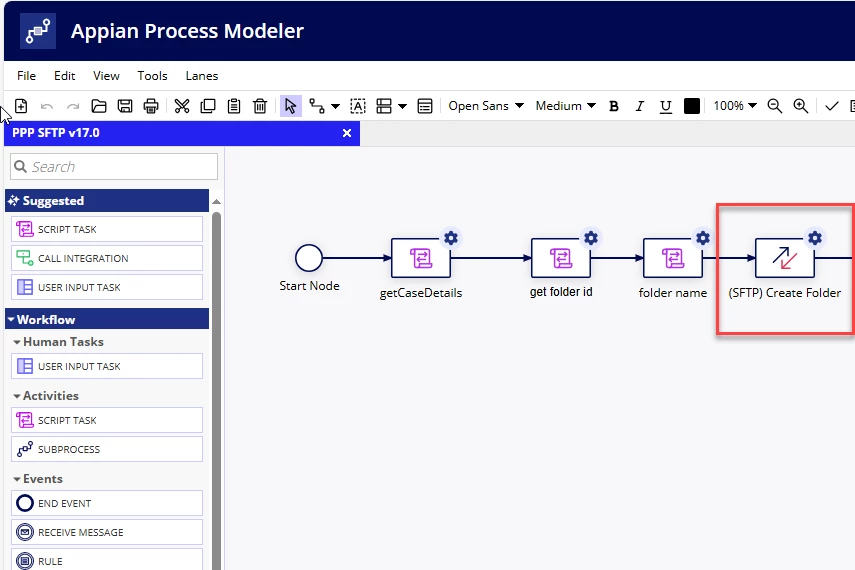This screenshot has height=570, width=855.
Task: Select Subprocess in Activities
Action: (107, 449)
